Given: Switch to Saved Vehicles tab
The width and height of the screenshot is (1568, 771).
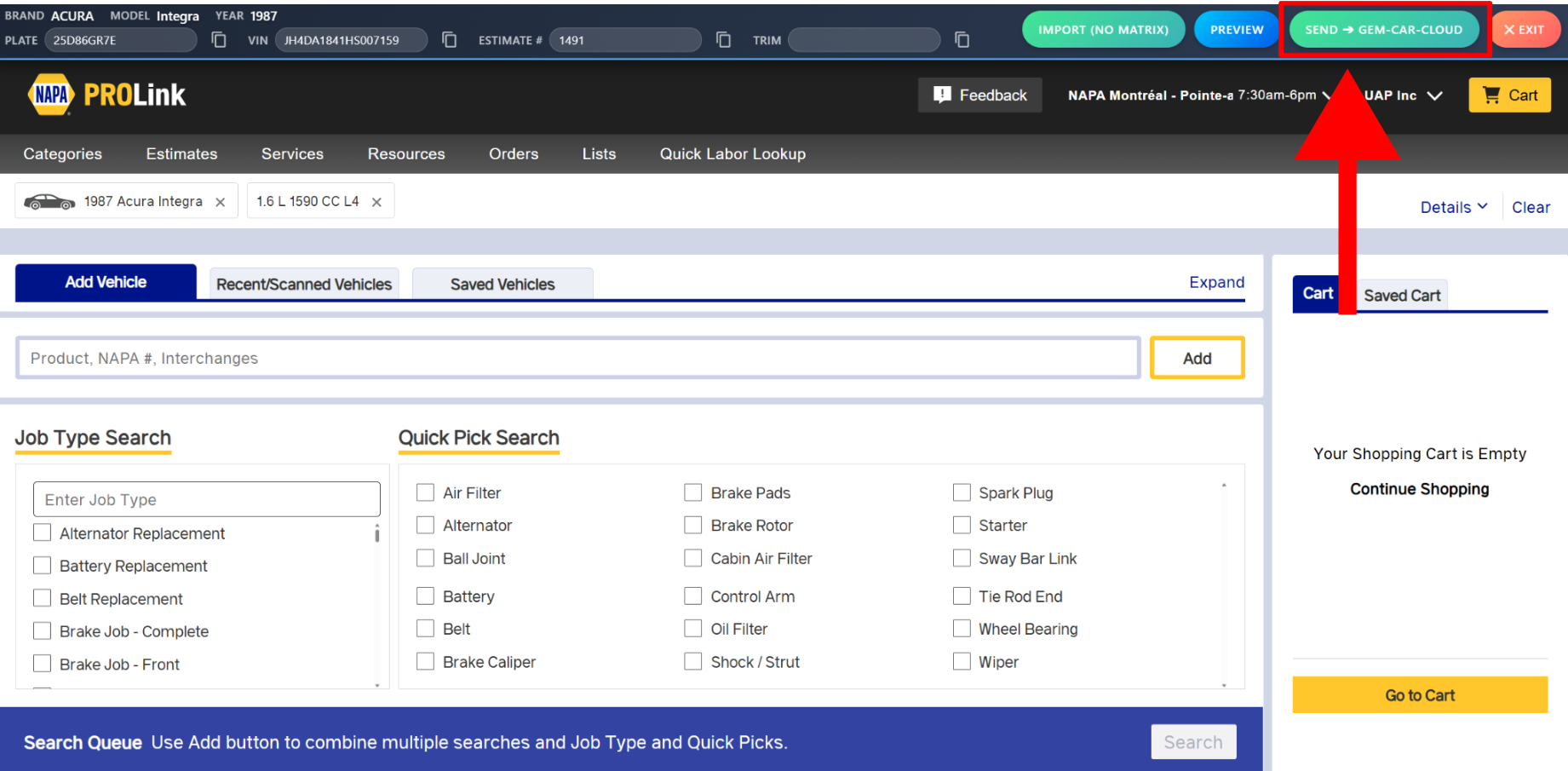Looking at the screenshot, I should (x=503, y=284).
